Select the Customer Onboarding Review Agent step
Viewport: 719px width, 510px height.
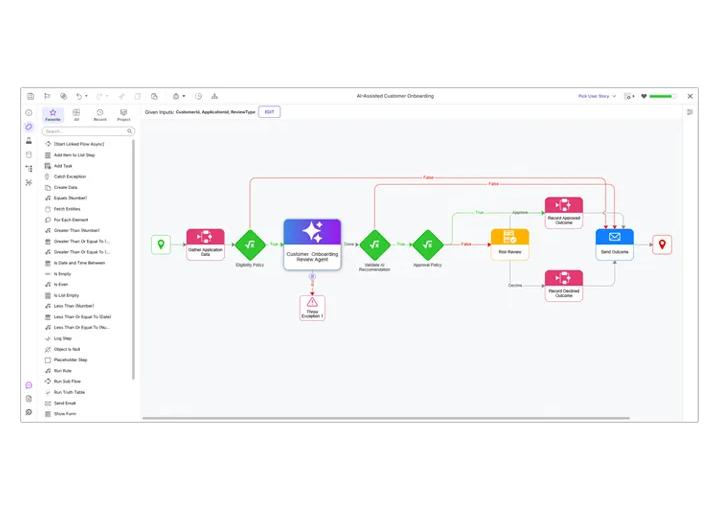click(x=312, y=244)
